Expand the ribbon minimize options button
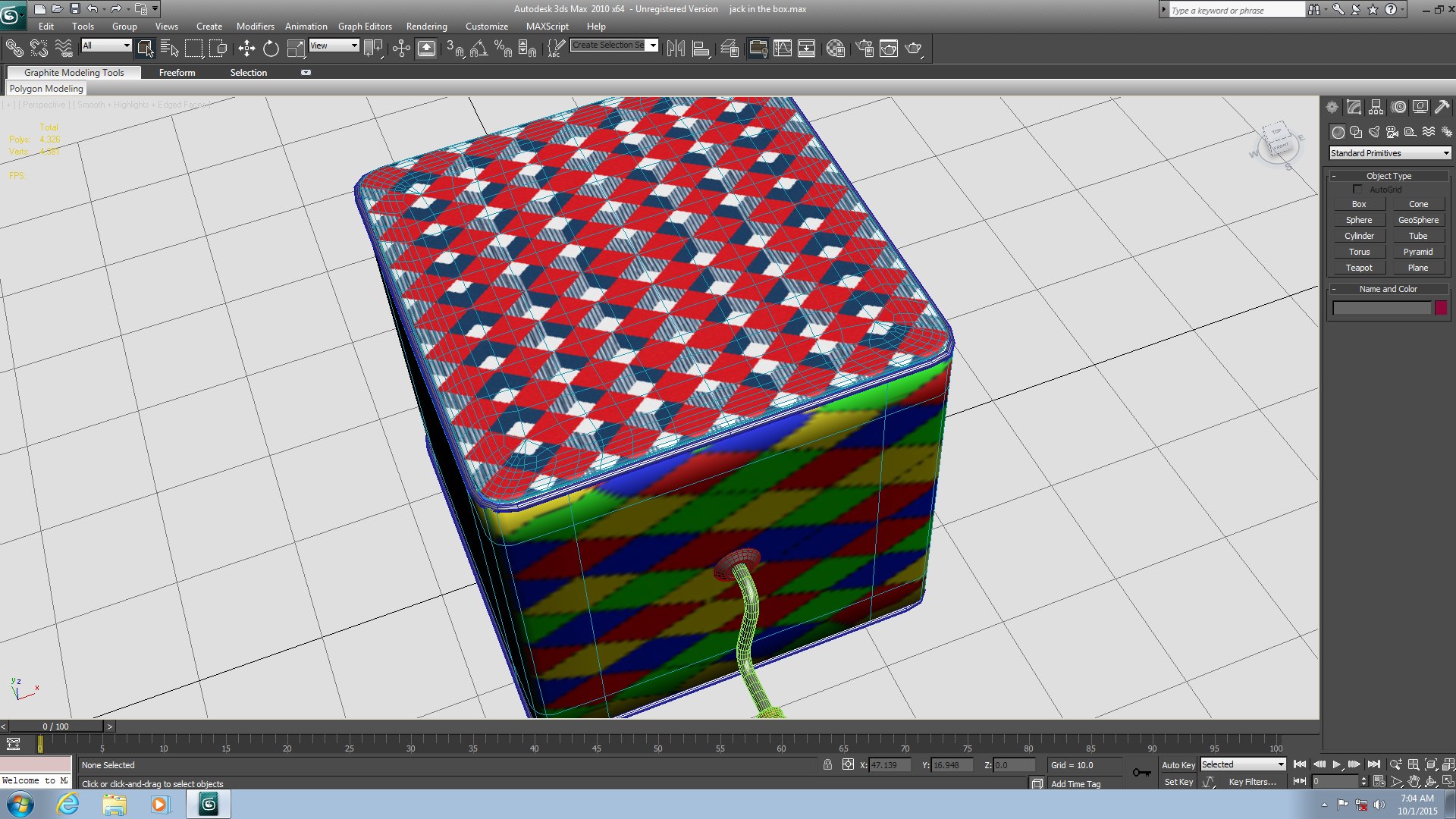1456x819 pixels. click(x=306, y=73)
